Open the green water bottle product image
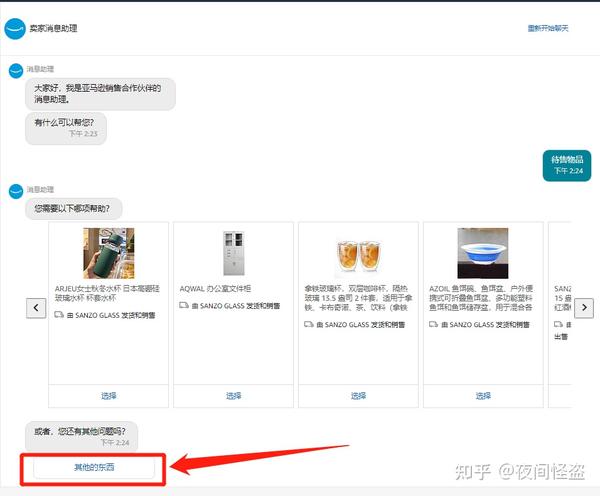600x496 pixels. pos(109,253)
